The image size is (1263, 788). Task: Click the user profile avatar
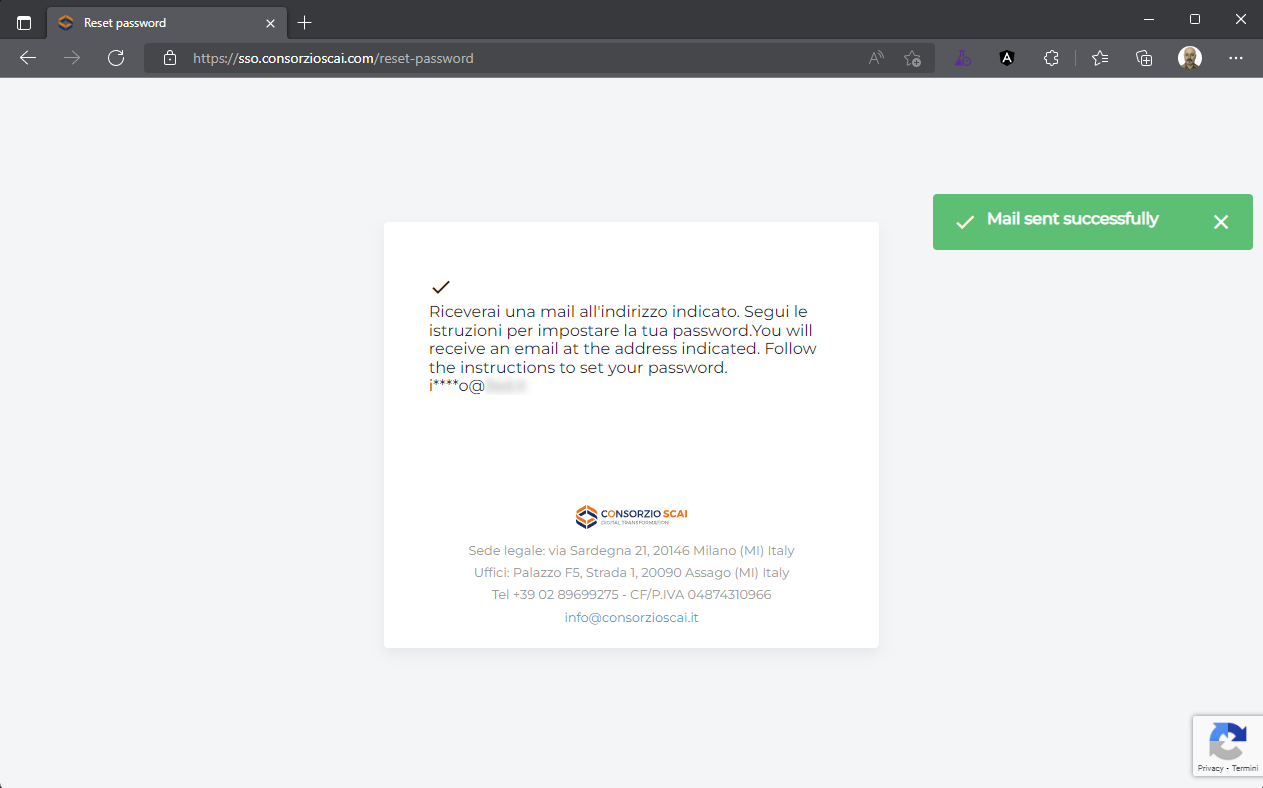(1189, 58)
